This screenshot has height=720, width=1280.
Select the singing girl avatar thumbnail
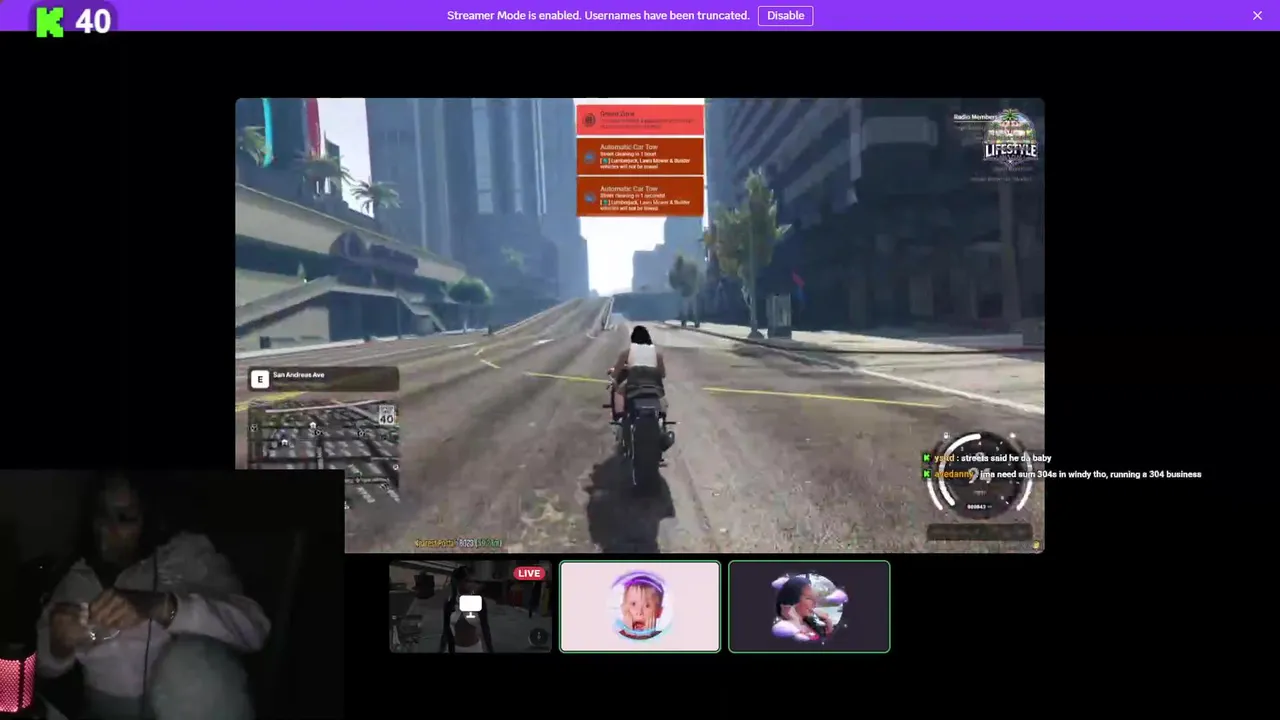pos(809,606)
